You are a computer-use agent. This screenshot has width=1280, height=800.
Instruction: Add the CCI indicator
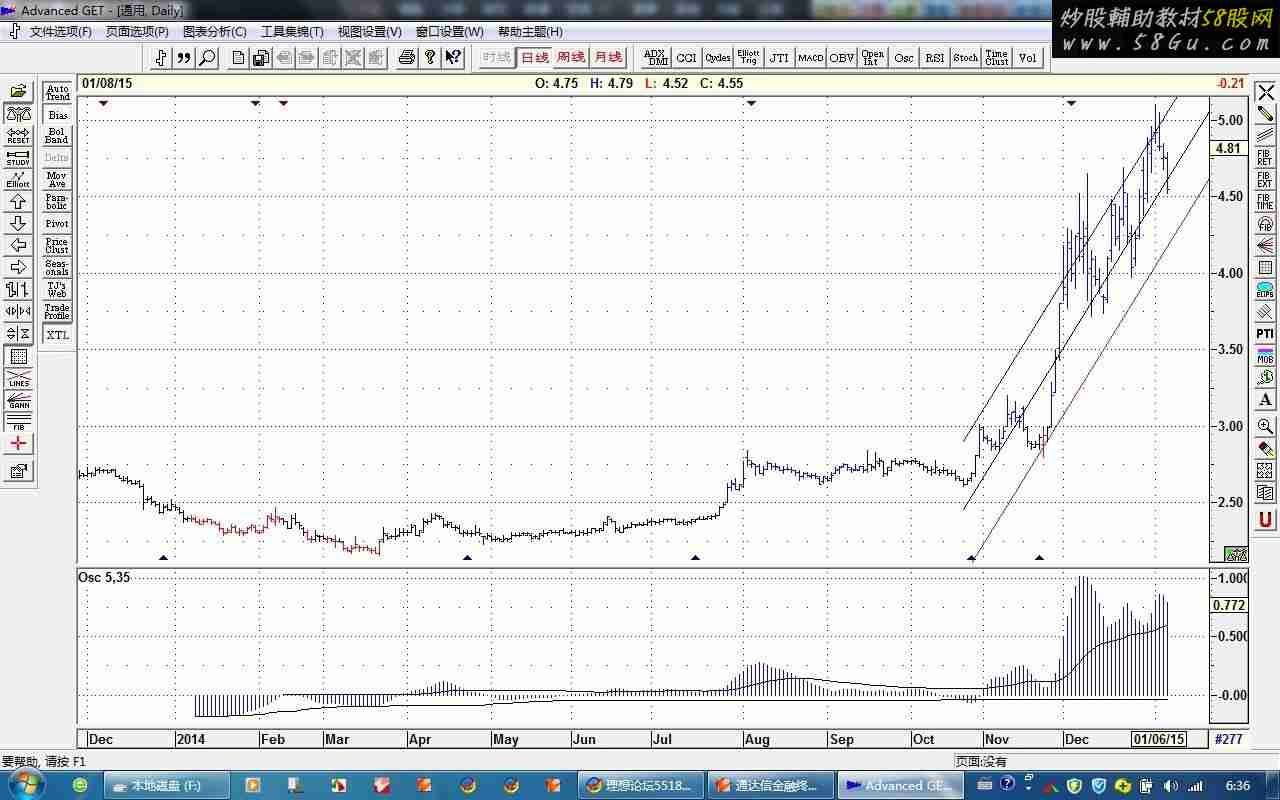686,58
